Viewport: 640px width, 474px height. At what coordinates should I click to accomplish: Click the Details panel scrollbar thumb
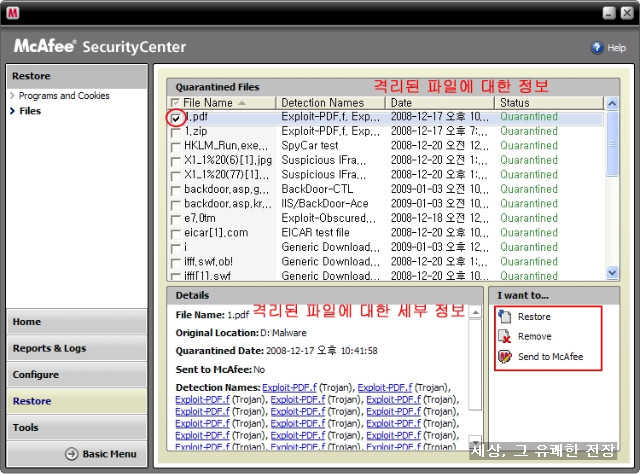tap(475, 365)
